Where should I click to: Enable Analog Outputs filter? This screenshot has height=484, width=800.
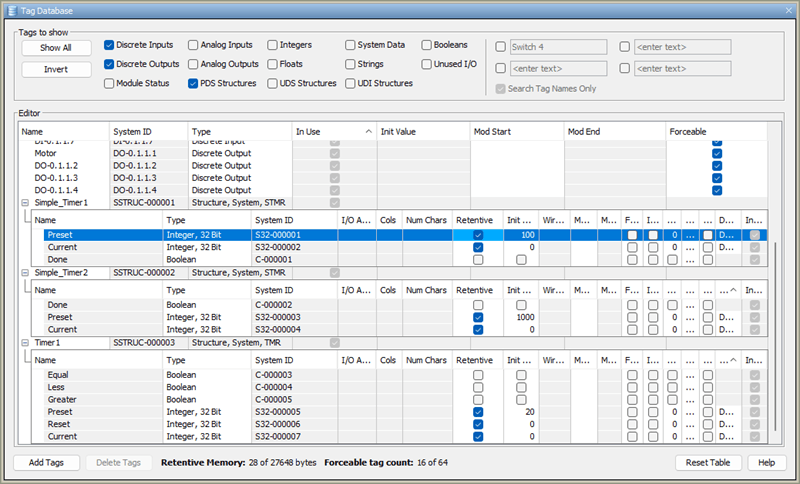[x=193, y=64]
